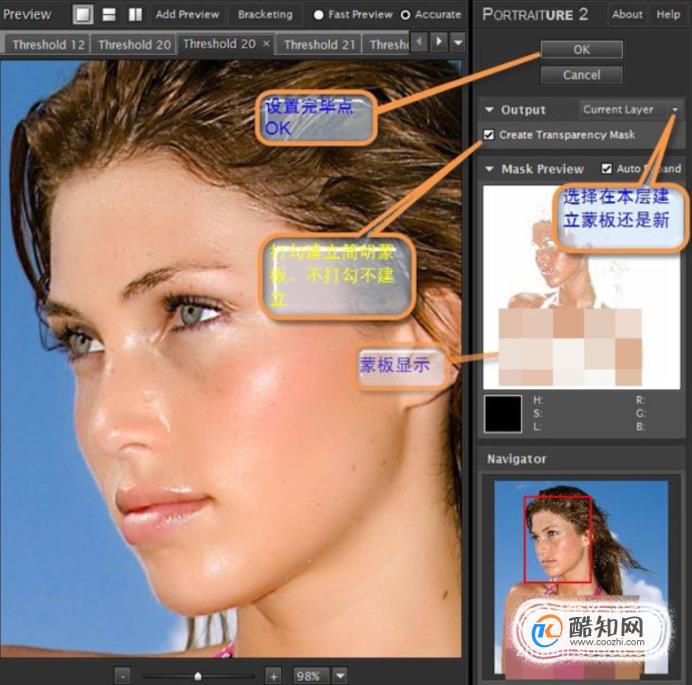Image resolution: width=692 pixels, height=685 pixels.
Task: Open Help from Portraiture header
Action: [x=668, y=15]
